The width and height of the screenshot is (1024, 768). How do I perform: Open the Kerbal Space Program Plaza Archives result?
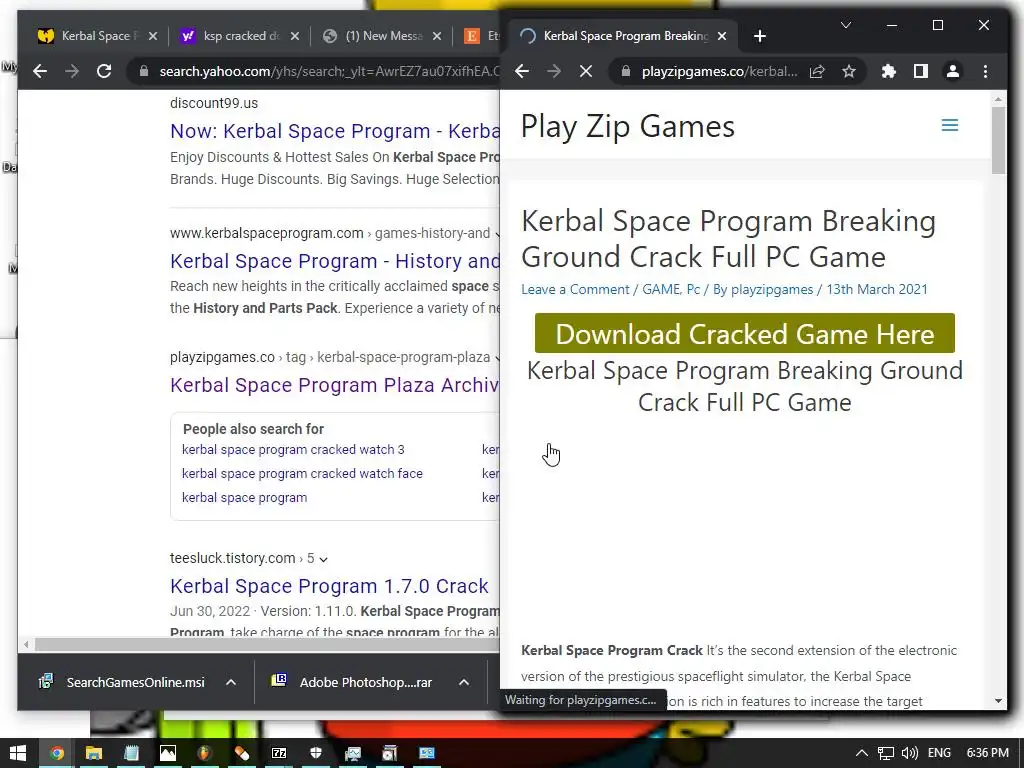tap(334, 385)
